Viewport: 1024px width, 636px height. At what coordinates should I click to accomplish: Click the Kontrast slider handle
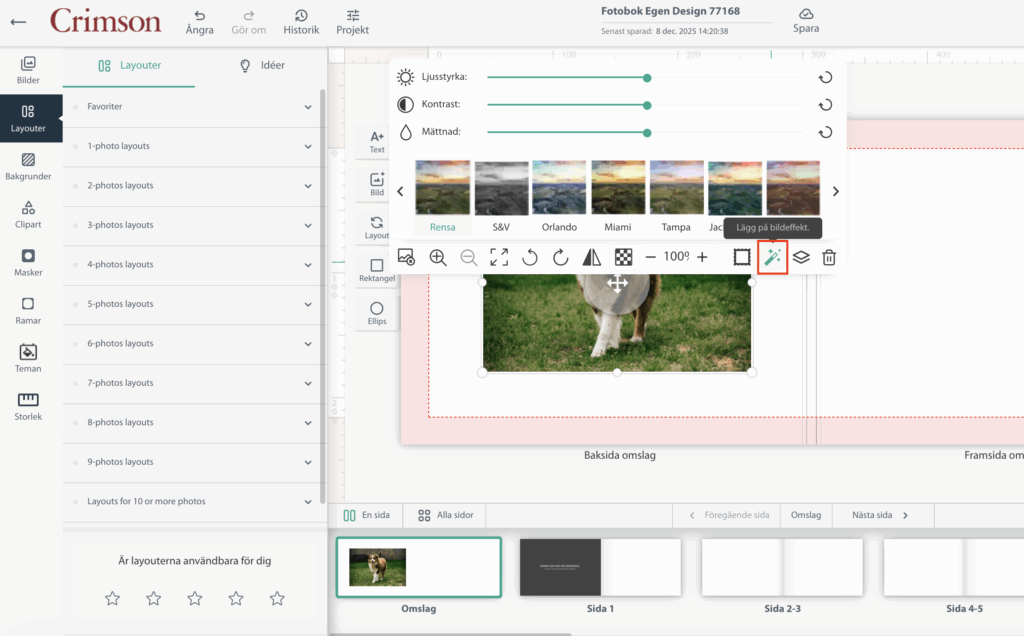coord(648,104)
